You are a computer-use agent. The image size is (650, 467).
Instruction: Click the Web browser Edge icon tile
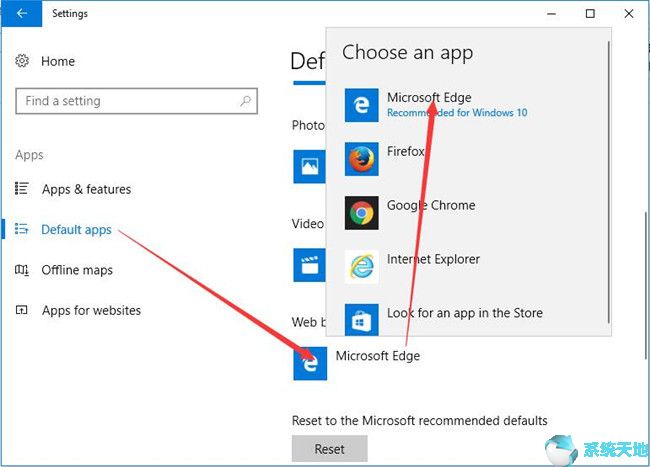click(x=310, y=363)
